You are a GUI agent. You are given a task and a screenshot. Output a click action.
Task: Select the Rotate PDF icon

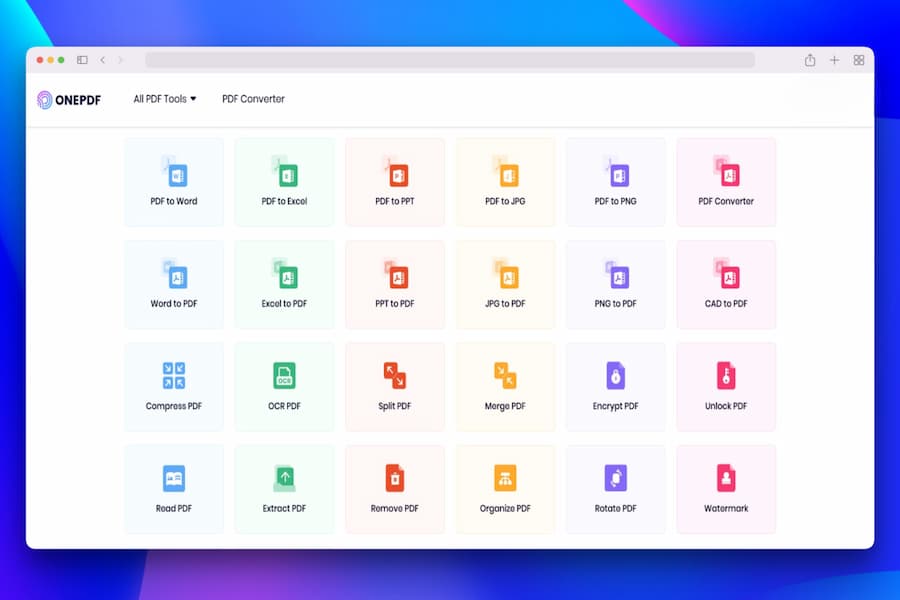[616, 478]
